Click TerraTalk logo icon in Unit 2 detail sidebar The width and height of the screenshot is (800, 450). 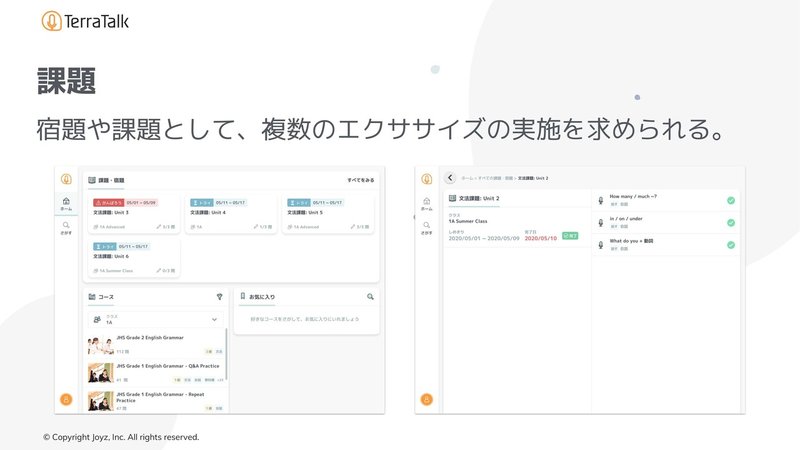click(x=427, y=179)
